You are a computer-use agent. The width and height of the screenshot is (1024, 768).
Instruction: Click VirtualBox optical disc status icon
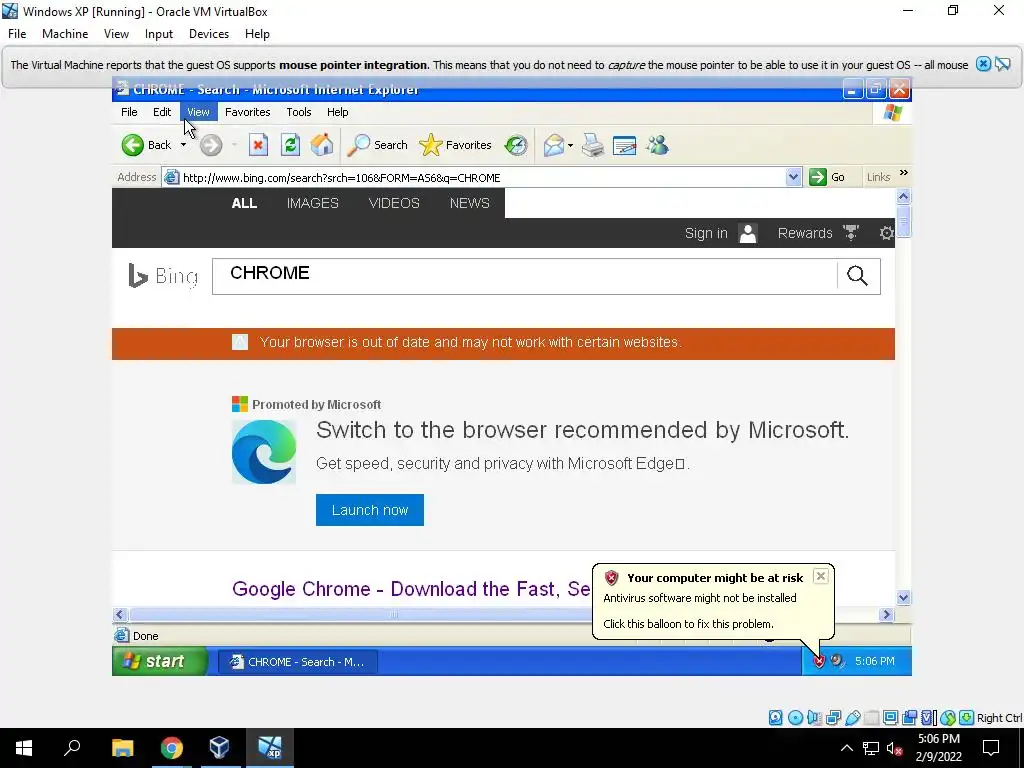(795, 718)
